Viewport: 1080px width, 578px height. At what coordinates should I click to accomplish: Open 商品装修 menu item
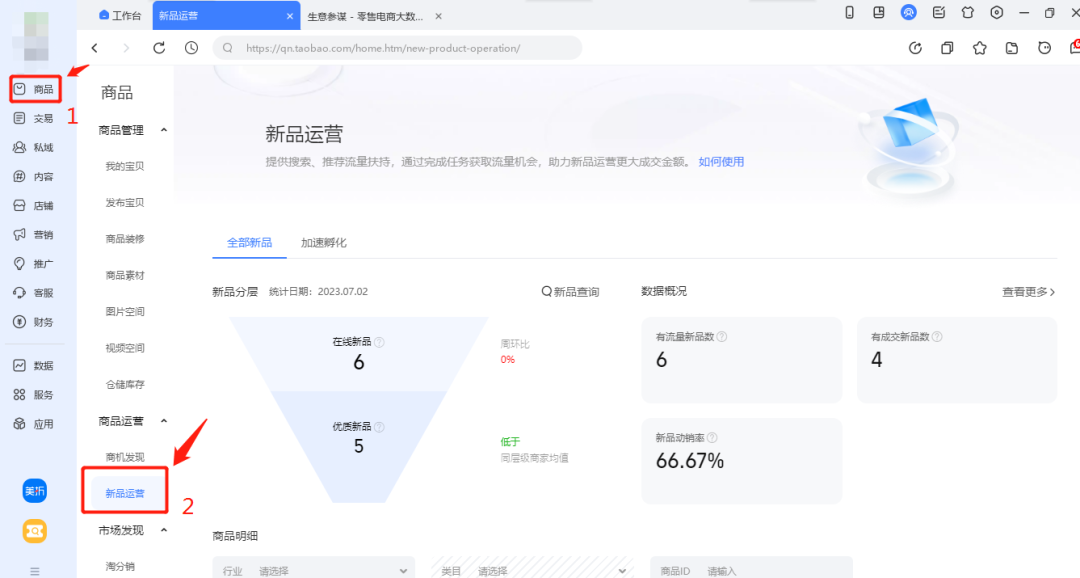pos(125,239)
